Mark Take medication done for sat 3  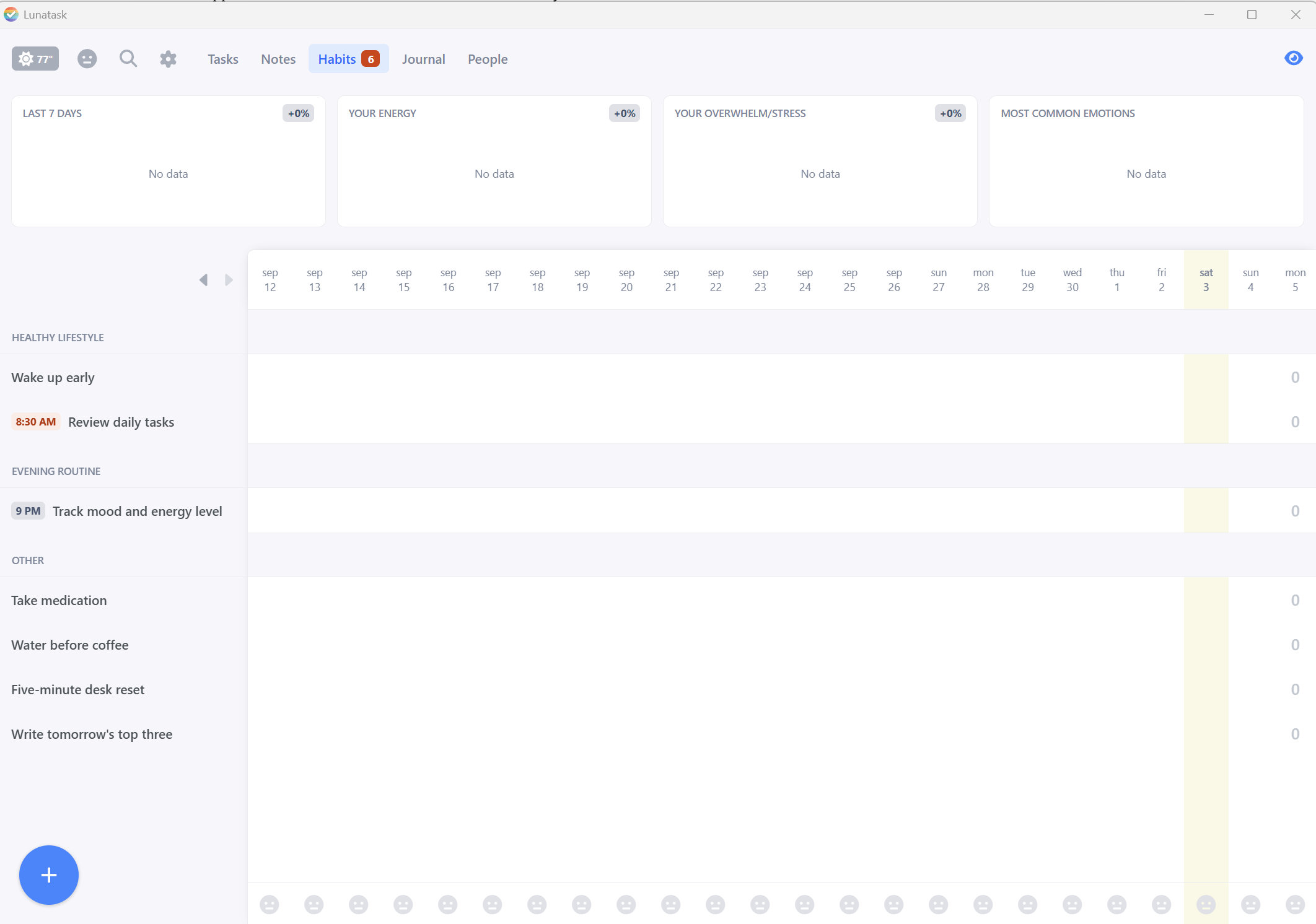coord(1206,600)
